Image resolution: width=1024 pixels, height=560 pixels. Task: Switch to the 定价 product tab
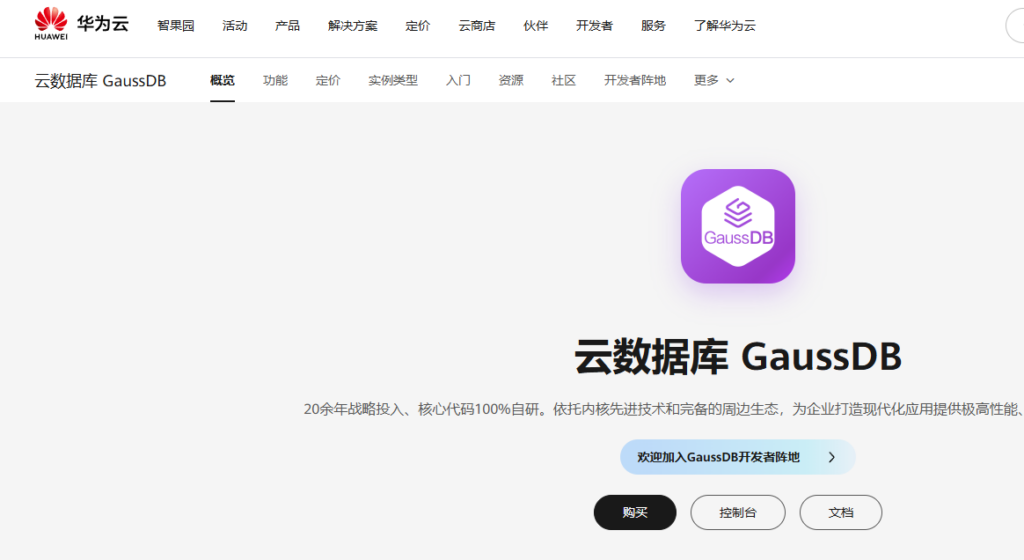[x=328, y=80]
